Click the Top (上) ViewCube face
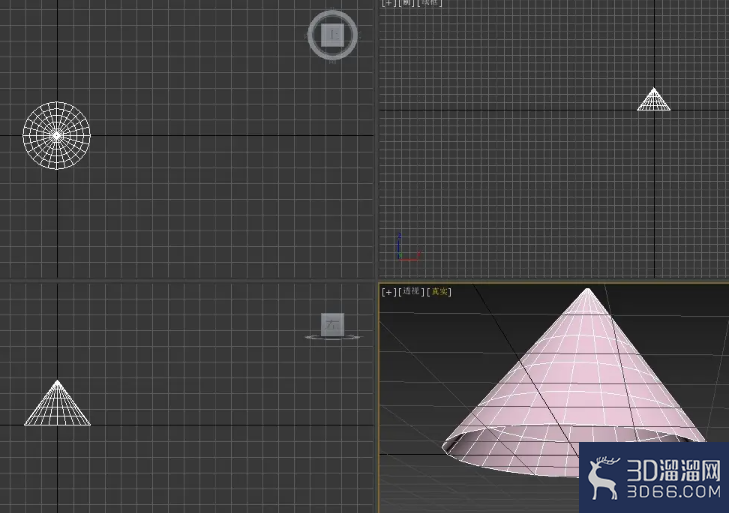Viewport: 729px width, 513px height. click(x=332, y=35)
